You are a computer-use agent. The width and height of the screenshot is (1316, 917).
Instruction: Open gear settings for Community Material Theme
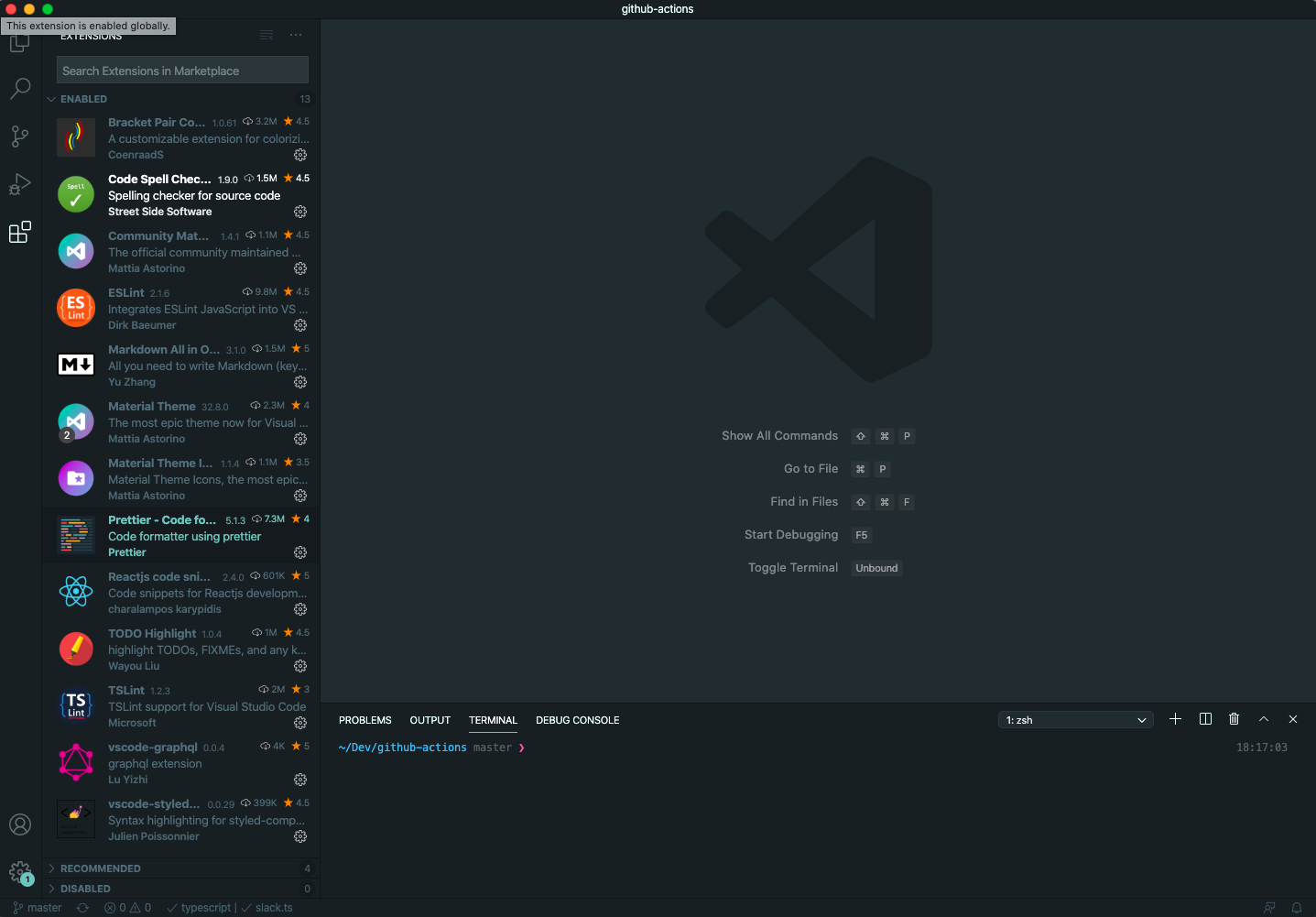[x=300, y=268]
